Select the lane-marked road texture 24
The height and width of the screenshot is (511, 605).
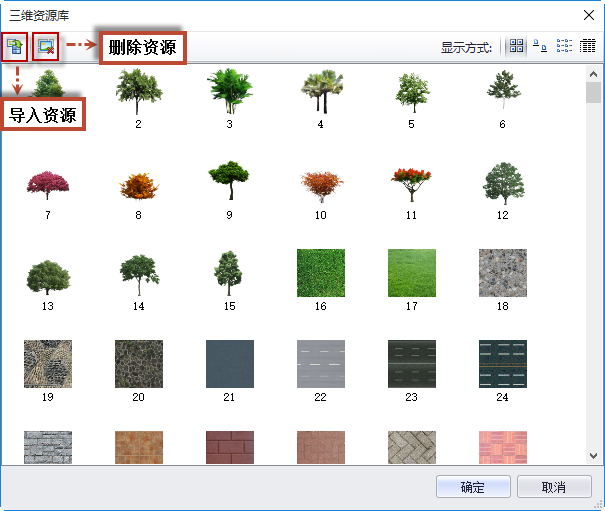(502, 364)
